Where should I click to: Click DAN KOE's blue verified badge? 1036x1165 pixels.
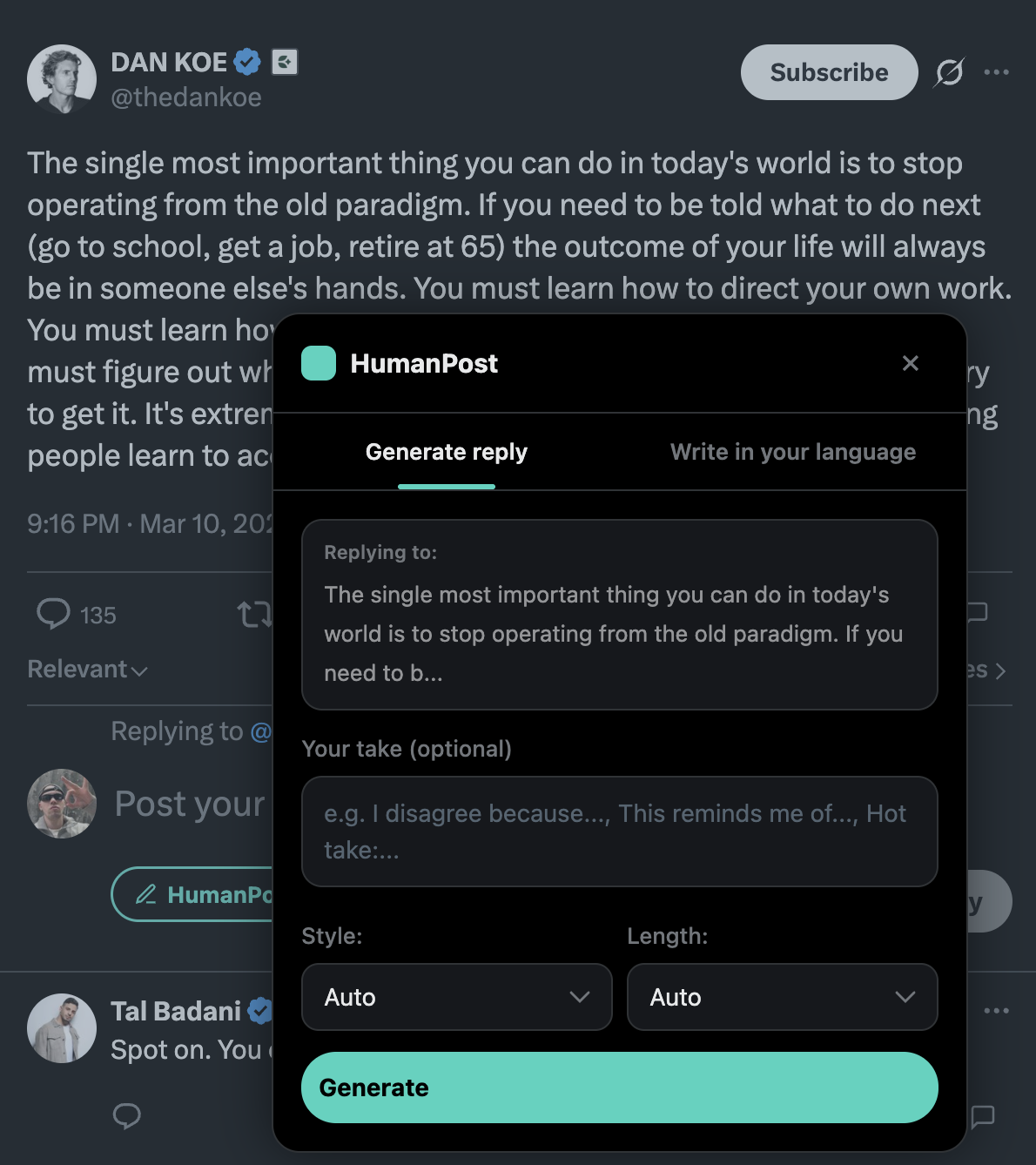(x=247, y=63)
